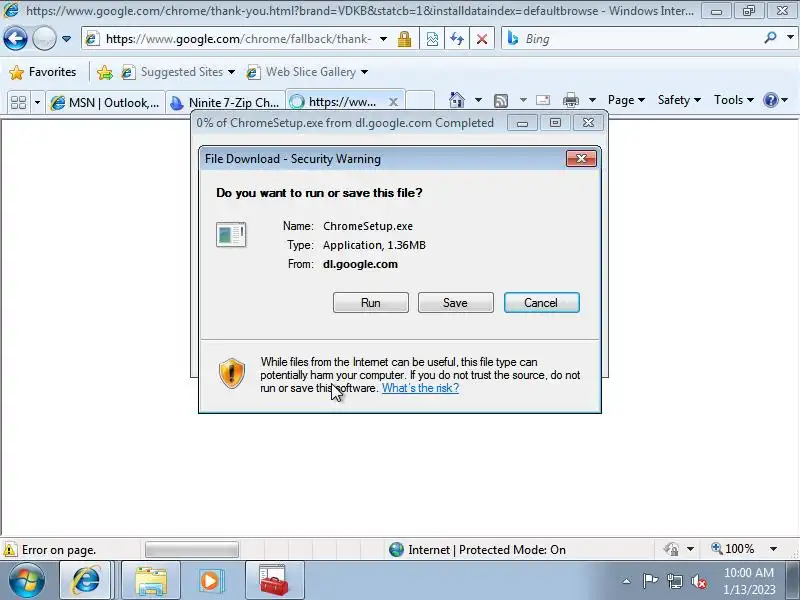Switch to the Ninite 7-Zip Chrome tab
Image resolution: width=800 pixels, height=600 pixels.
point(225,103)
